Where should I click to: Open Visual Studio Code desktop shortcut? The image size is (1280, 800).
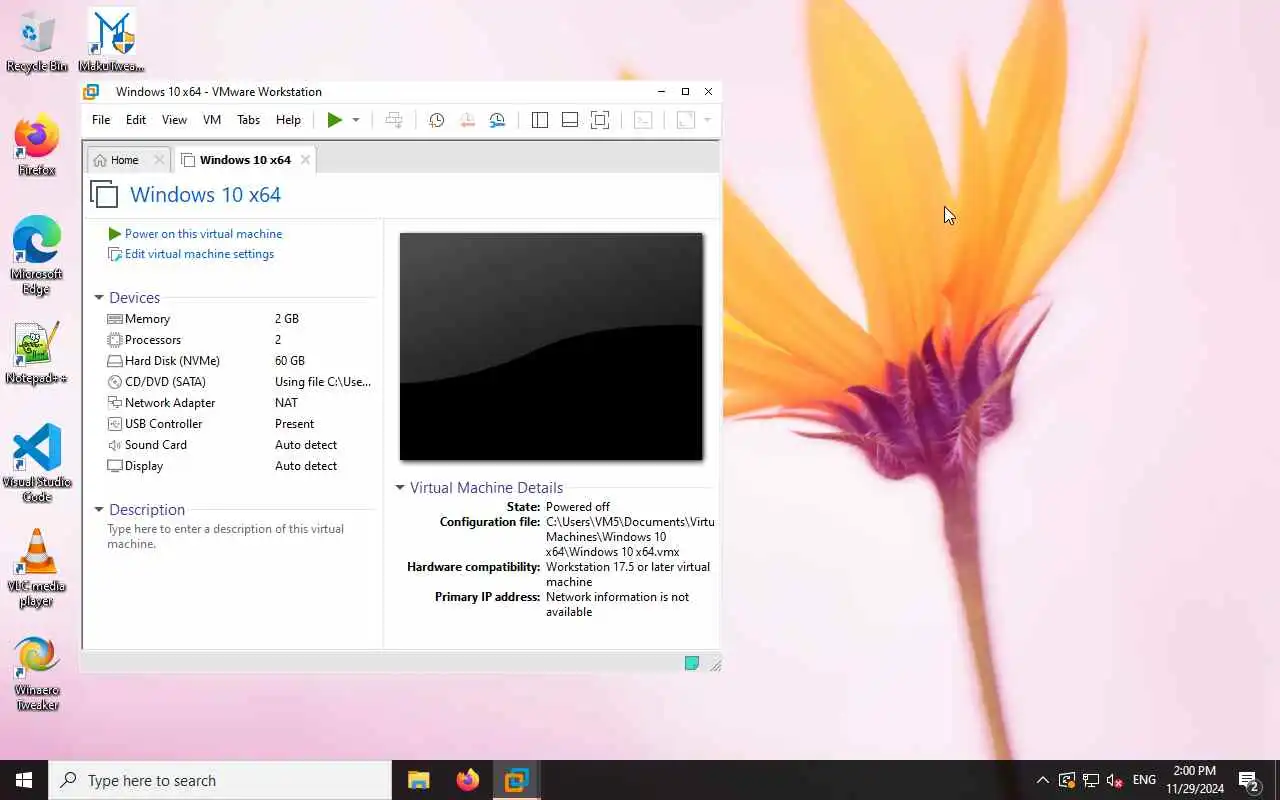click(x=37, y=463)
